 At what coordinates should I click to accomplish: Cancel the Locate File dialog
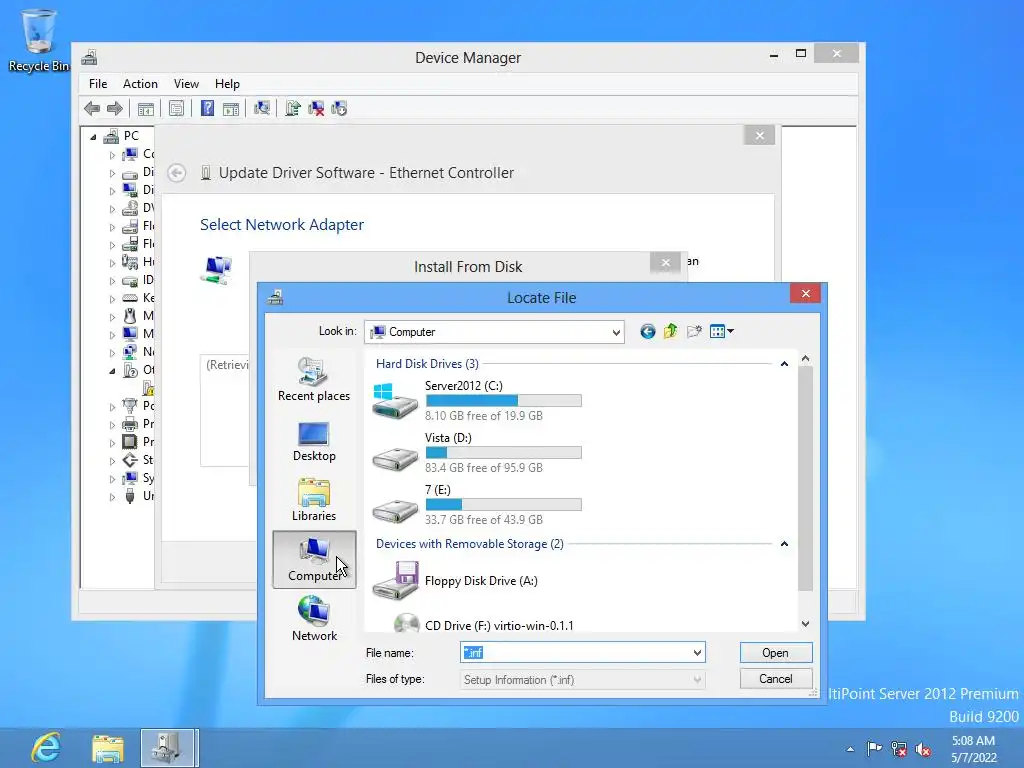(776, 679)
